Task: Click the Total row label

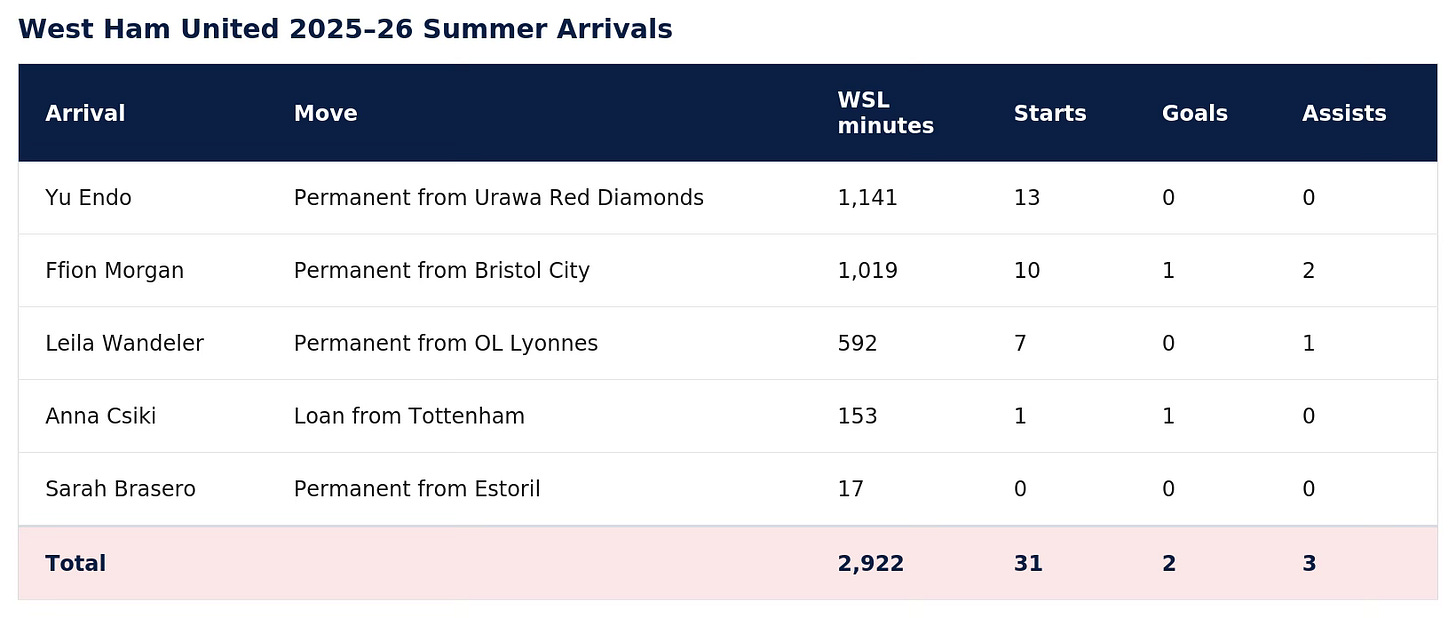Action: click(x=75, y=564)
